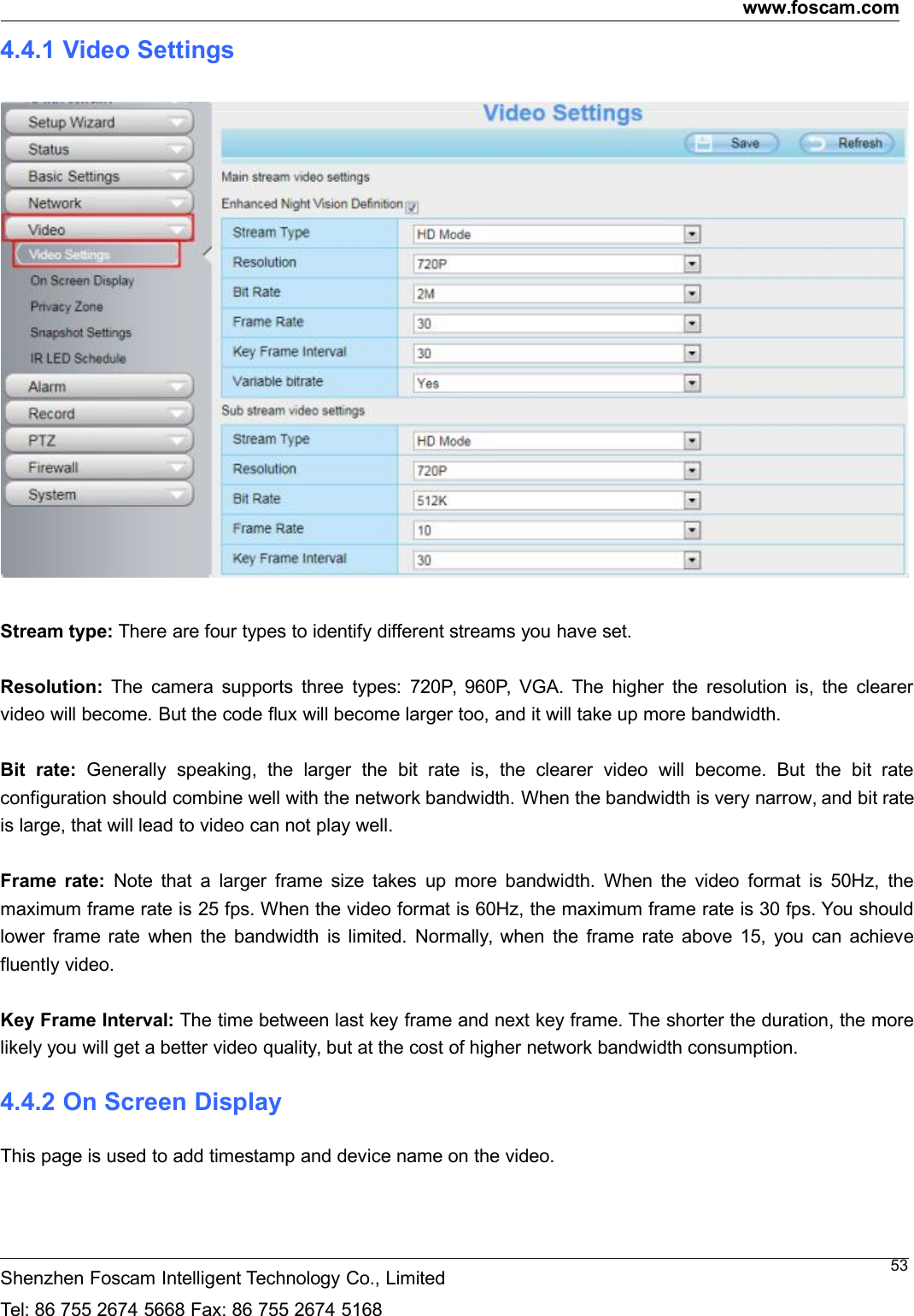Open the Setup Wizard section
The image size is (914, 1316).
pos(98,121)
